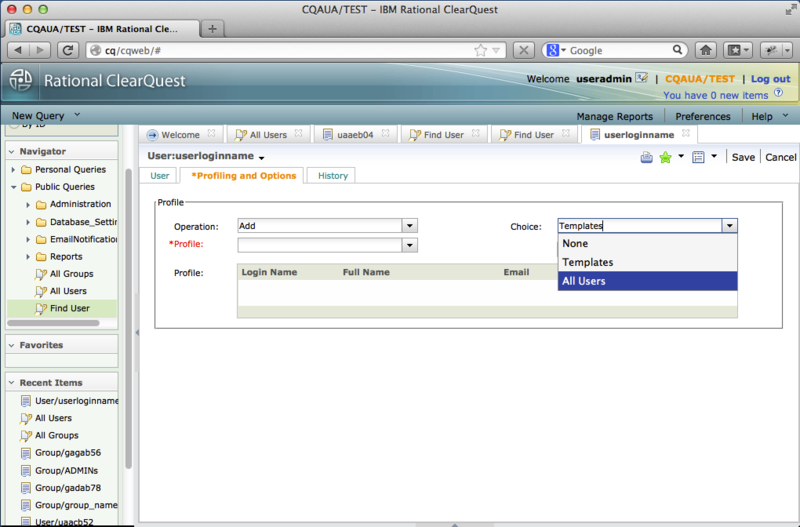Open dropdown next to green star icon
The height and width of the screenshot is (527, 800).
(681, 156)
